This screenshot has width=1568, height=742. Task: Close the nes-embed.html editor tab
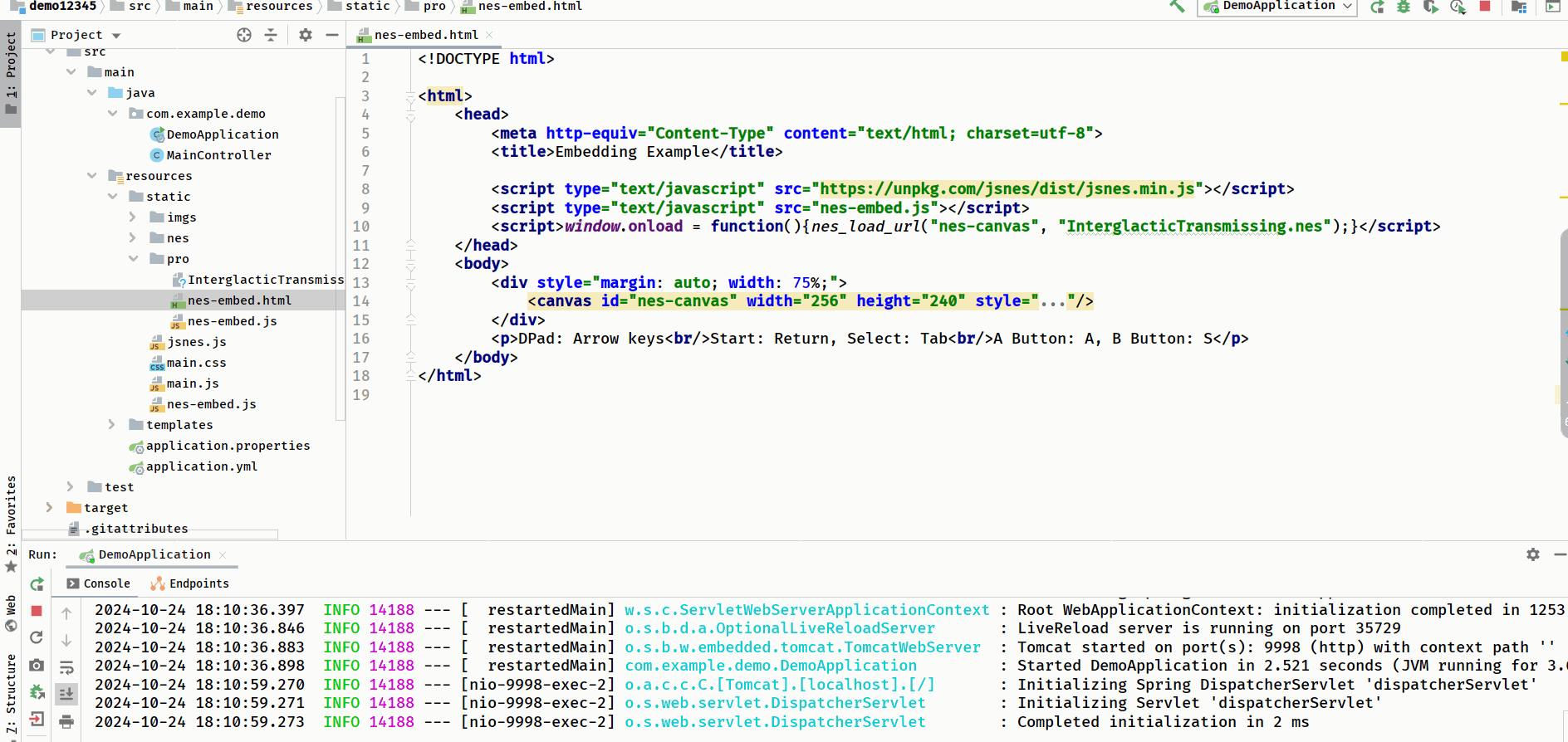[x=490, y=35]
